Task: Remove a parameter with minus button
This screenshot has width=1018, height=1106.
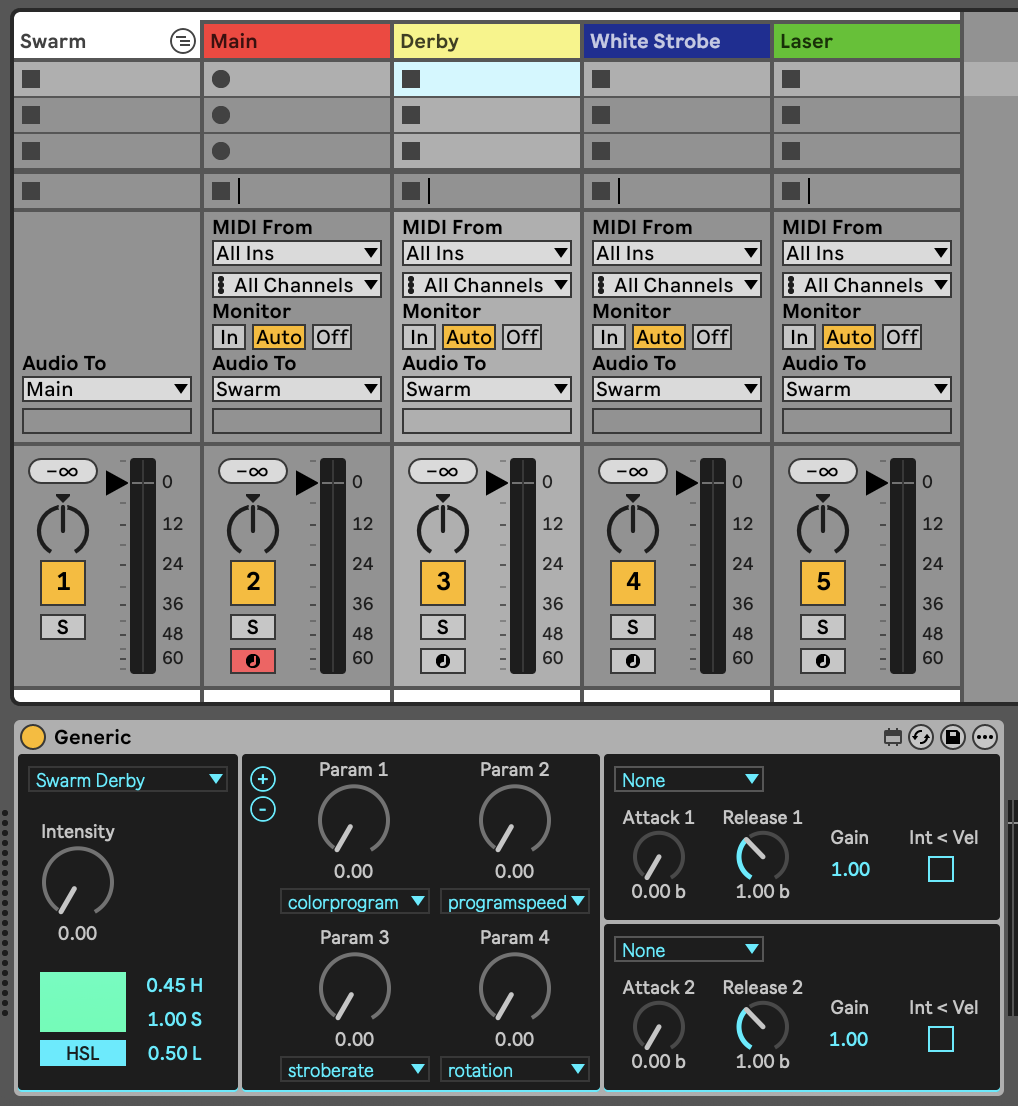Action: click(263, 809)
